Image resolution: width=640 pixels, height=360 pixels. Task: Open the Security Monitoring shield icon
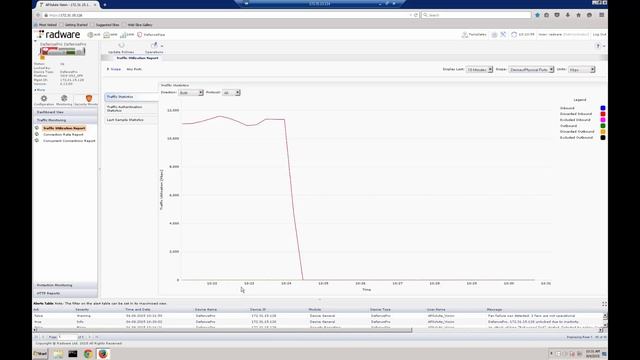pos(89,98)
